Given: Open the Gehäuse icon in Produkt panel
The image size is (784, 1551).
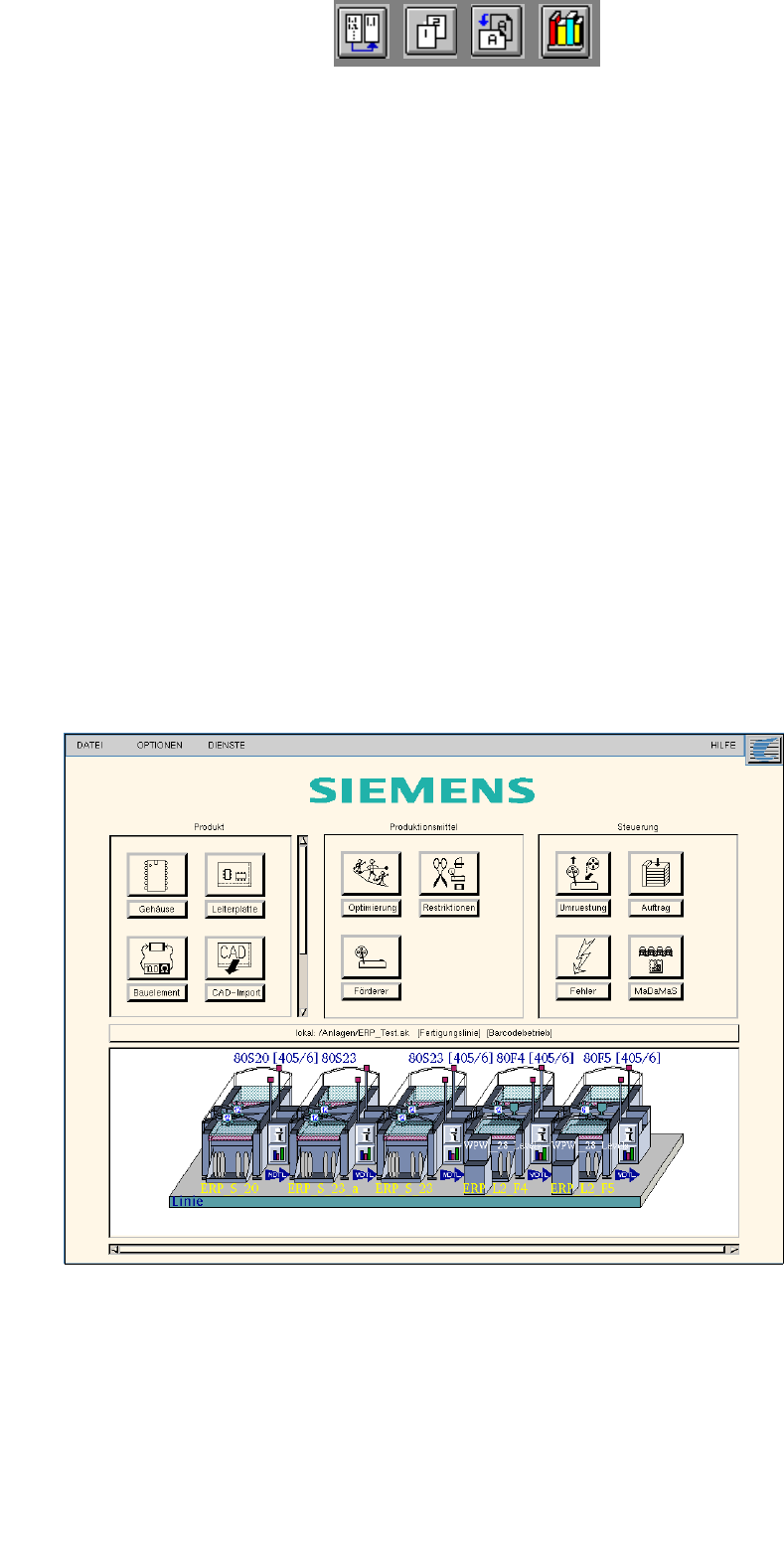Looking at the screenshot, I should 157,874.
